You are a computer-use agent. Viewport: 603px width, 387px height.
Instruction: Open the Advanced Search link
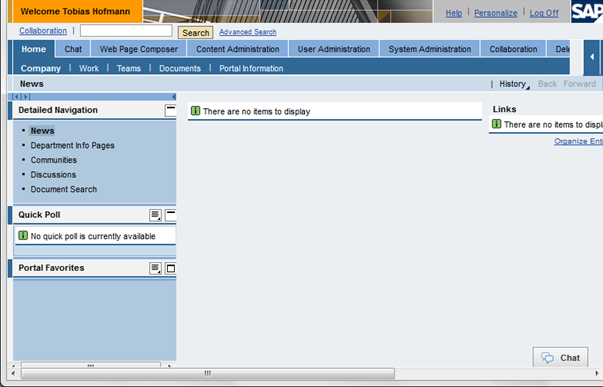point(248,32)
